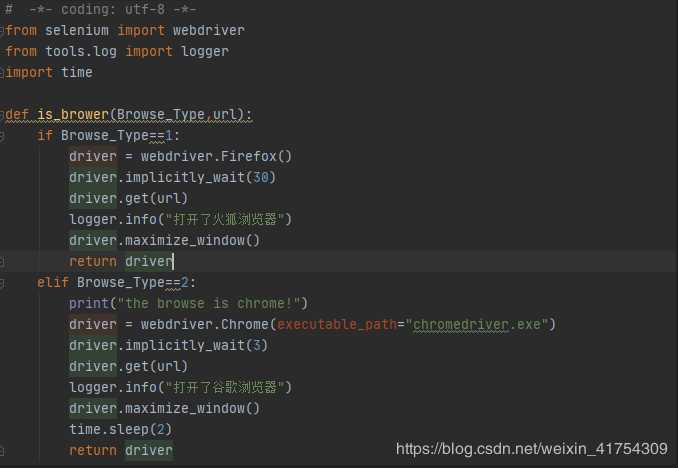Click the number 1 in Browse_Type==1

coord(169,136)
